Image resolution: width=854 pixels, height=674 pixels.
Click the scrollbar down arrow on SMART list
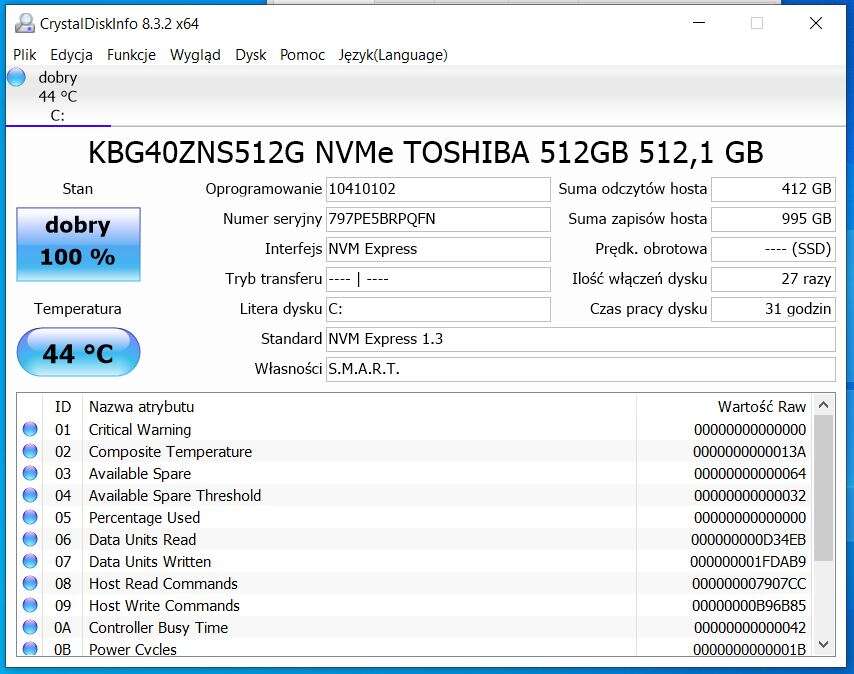823,645
